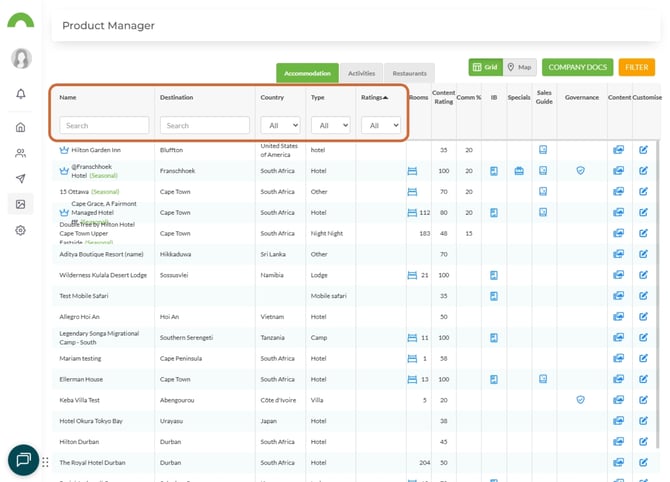Go to the home icon in sidebar

pyautogui.click(x=21, y=127)
